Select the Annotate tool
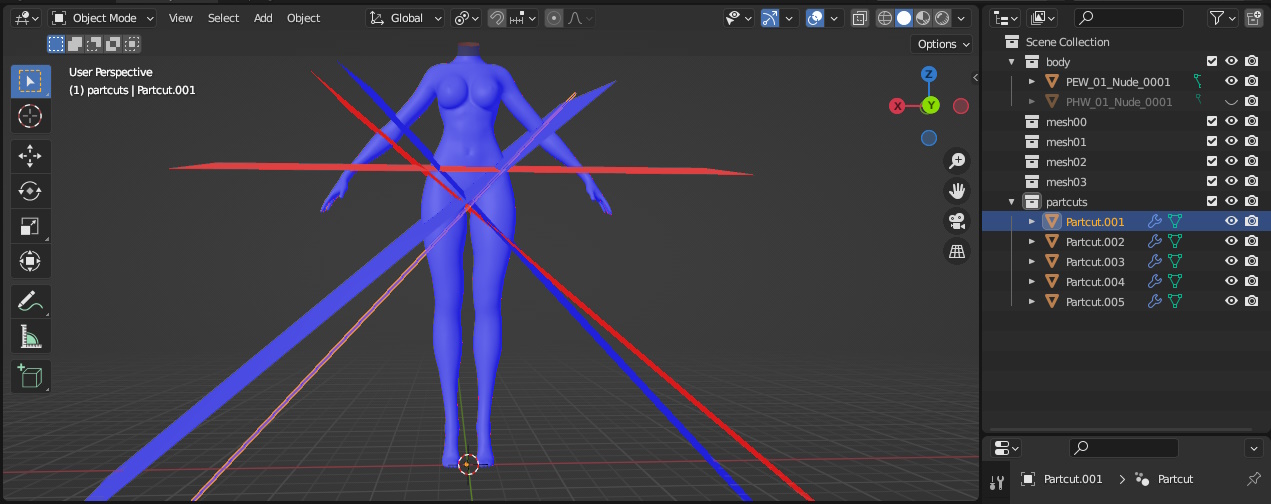 30,301
